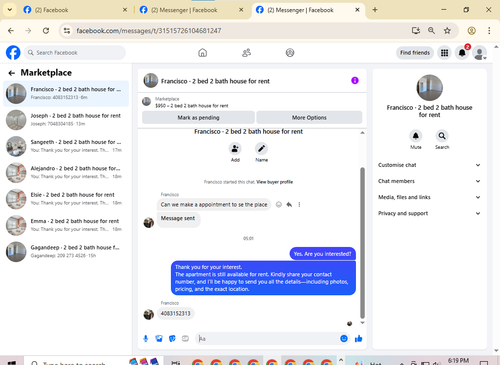
Task: Edit chat name with the pencil icon
Action: pos(261,149)
